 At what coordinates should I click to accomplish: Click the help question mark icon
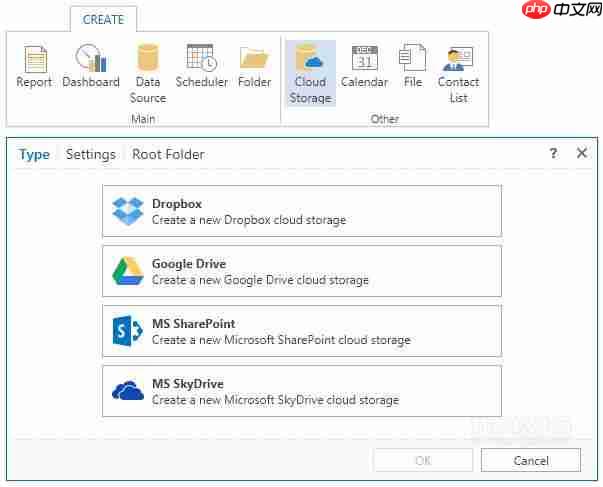tap(553, 153)
